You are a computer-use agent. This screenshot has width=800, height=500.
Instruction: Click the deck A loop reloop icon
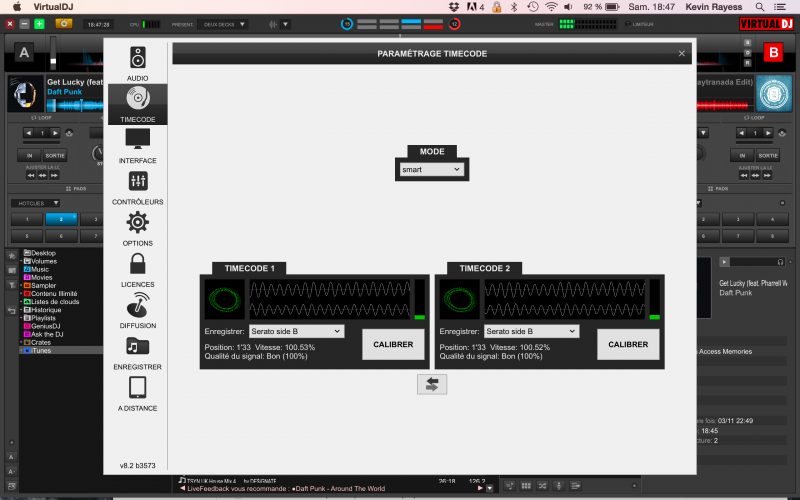pos(69,133)
